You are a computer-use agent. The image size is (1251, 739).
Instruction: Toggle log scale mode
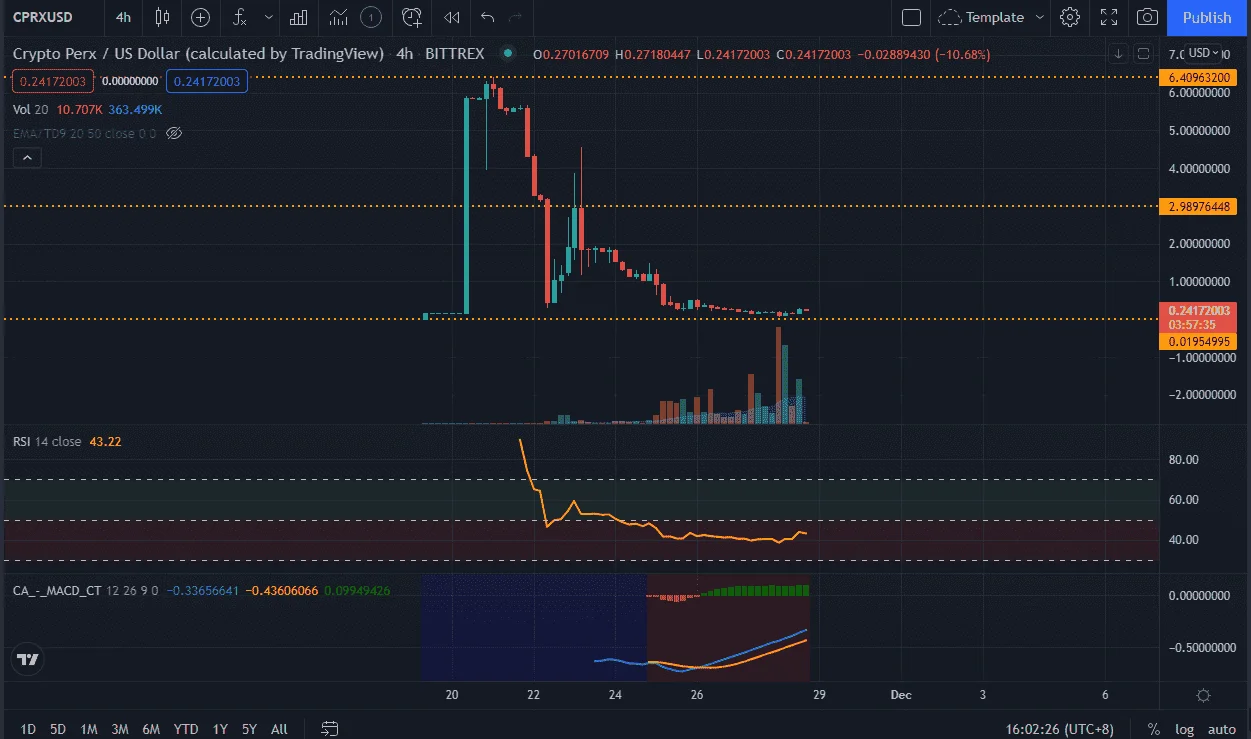[1184, 729]
